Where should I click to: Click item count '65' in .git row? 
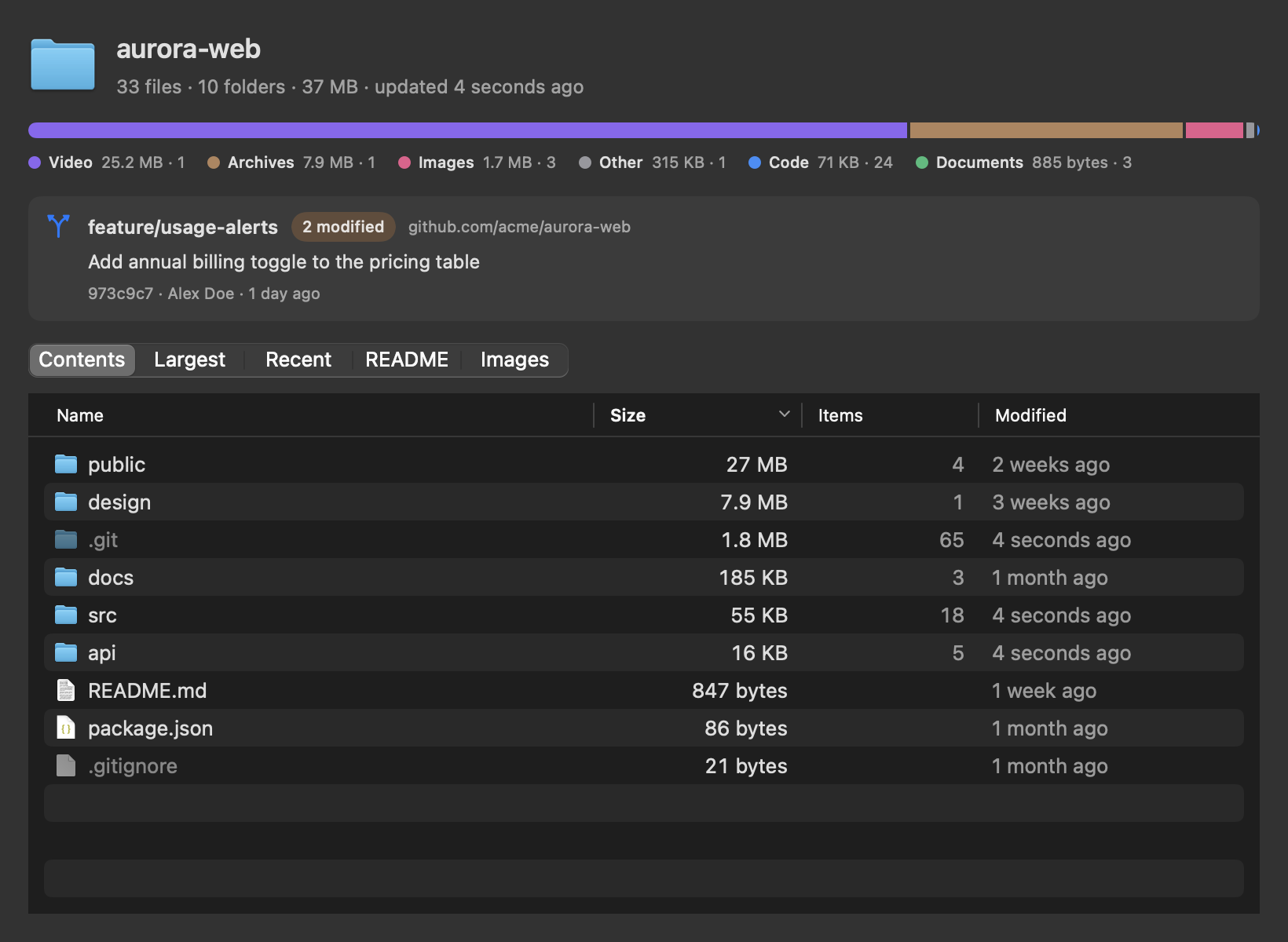(x=952, y=540)
